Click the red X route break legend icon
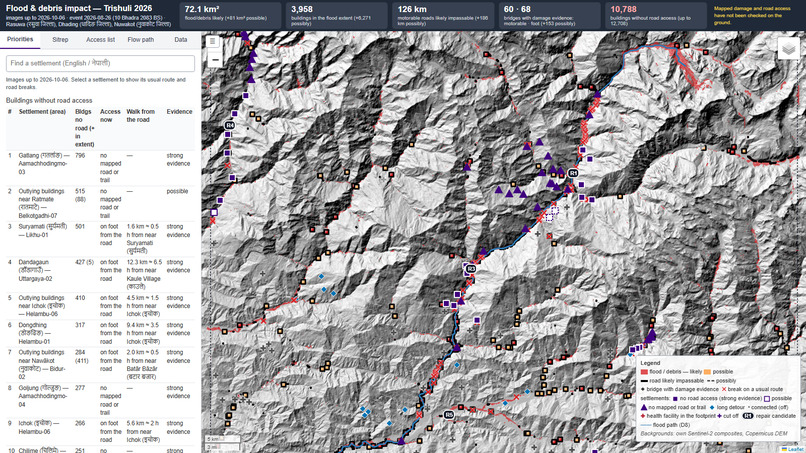This screenshot has height=453, width=806. point(724,389)
